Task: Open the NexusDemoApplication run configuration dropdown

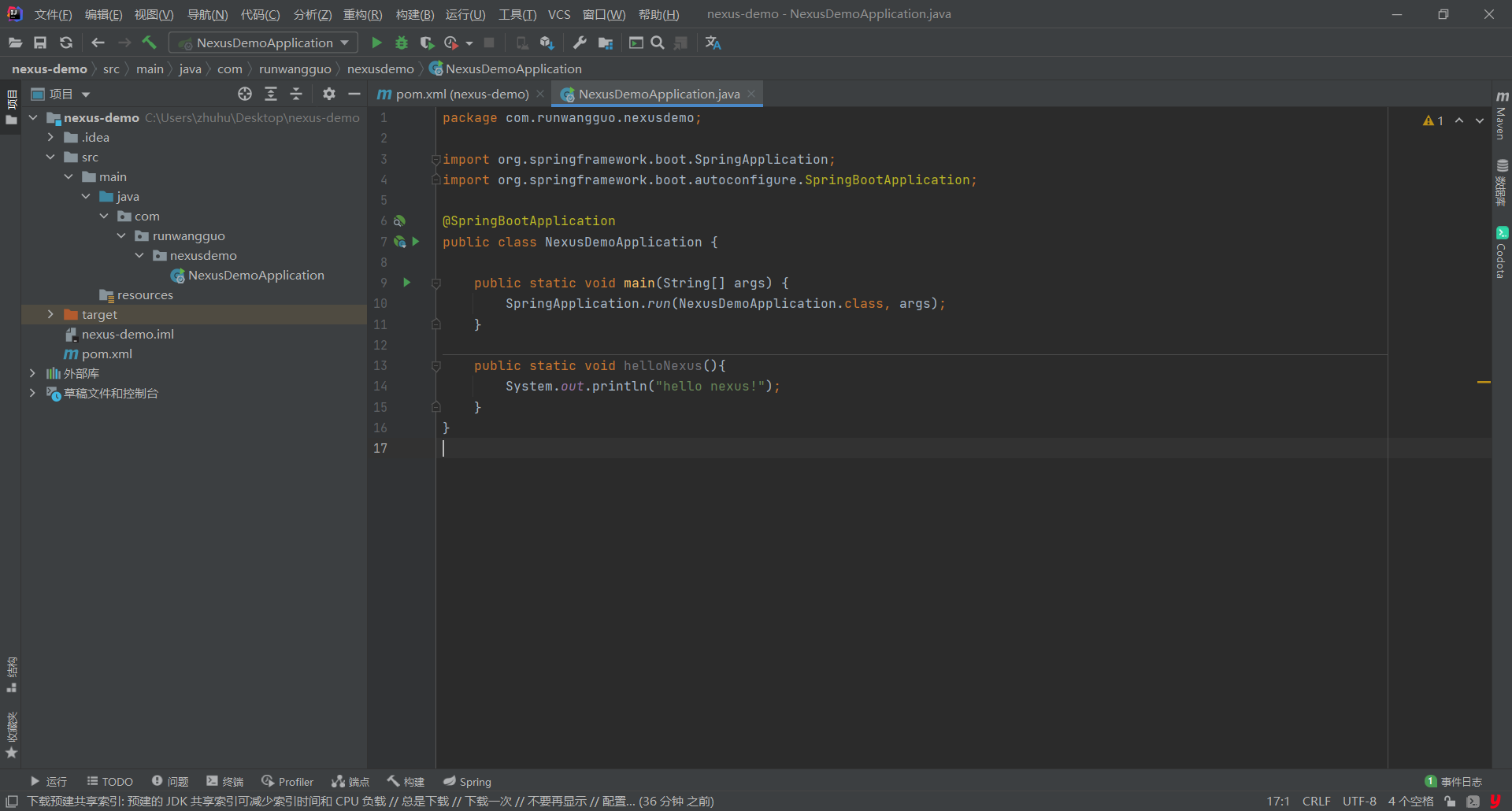Action: pyautogui.click(x=264, y=43)
